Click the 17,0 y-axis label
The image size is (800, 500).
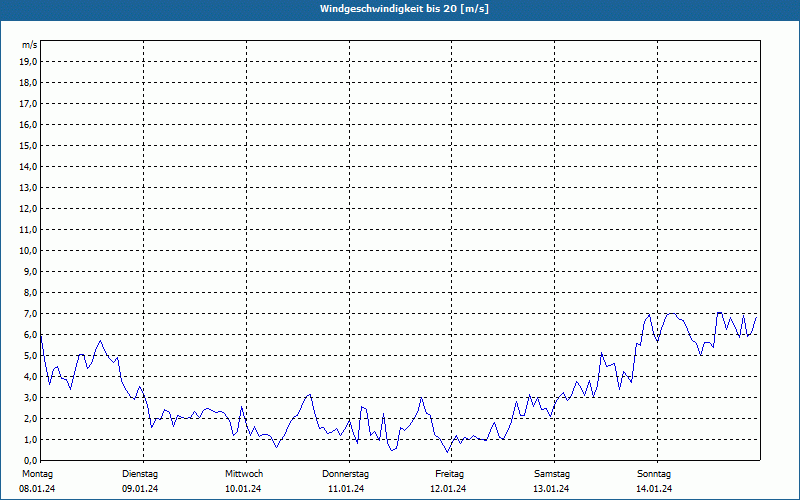pyautogui.click(x=28, y=104)
